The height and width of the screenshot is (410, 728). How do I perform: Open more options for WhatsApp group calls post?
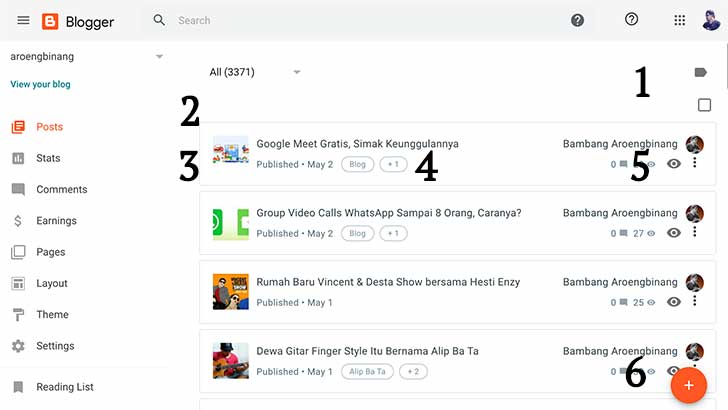pos(695,231)
